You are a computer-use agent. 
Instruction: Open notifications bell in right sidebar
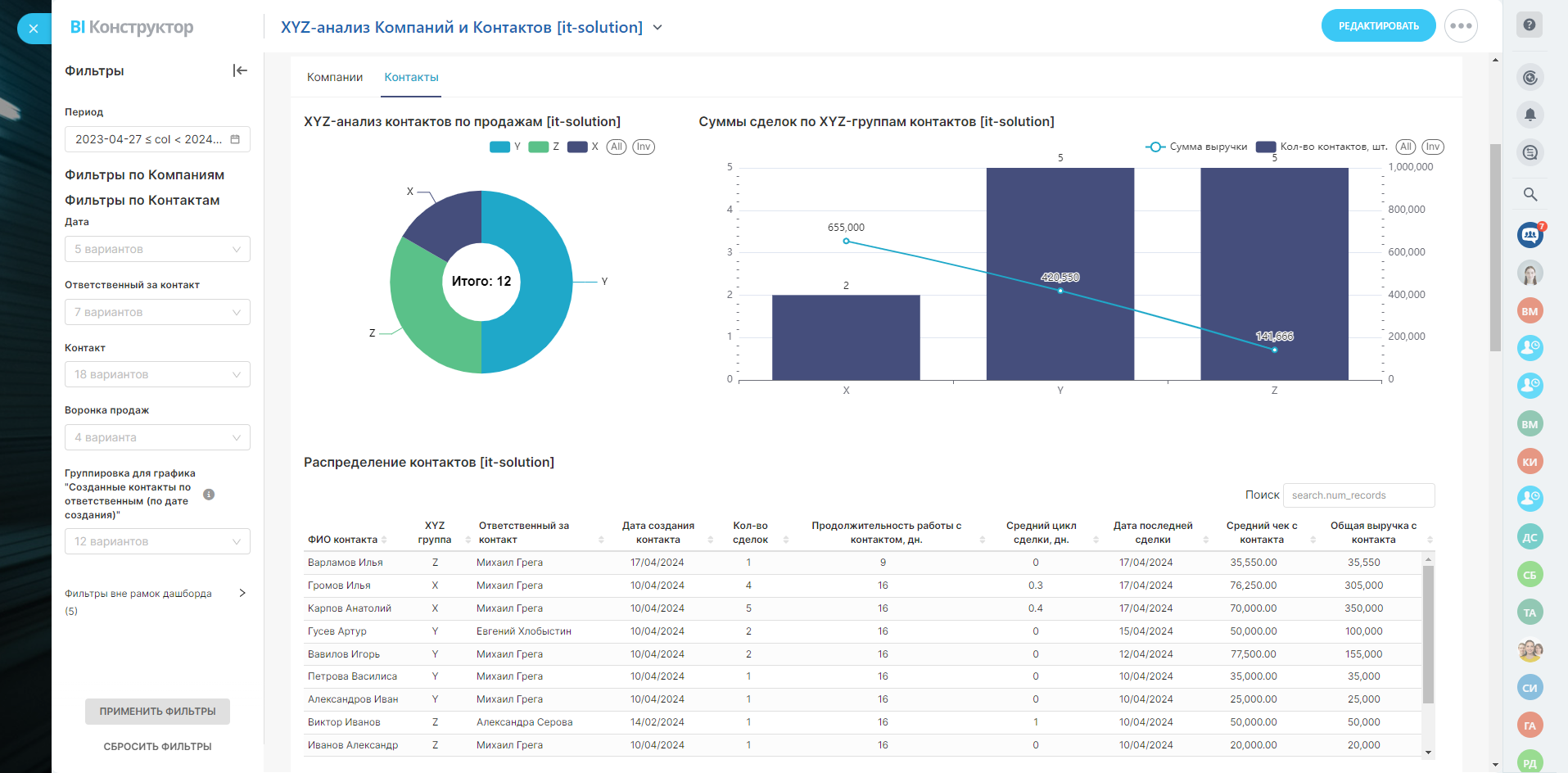[x=1530, y=115]
